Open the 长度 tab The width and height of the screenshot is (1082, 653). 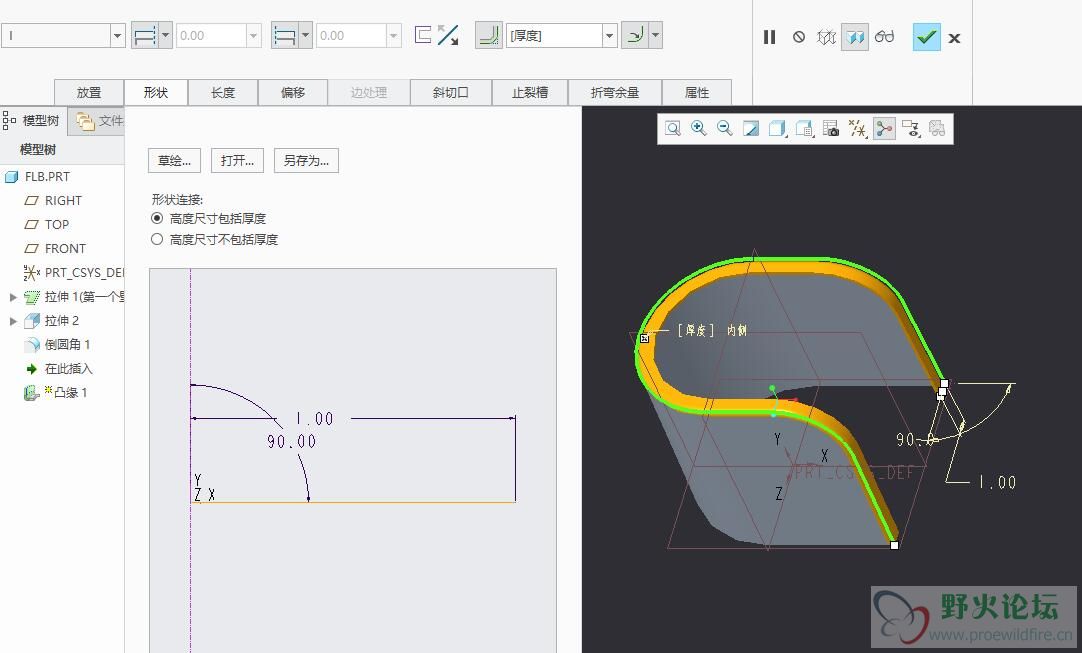click(x=223, y=92)
